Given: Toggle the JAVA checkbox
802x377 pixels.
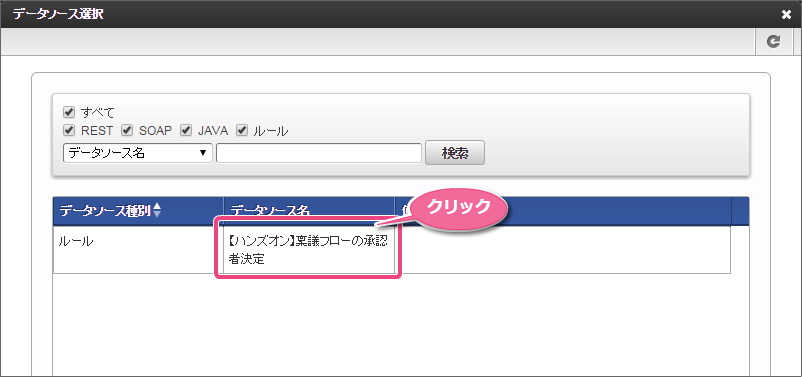Looking at the screenshot, I should [186, 130].
